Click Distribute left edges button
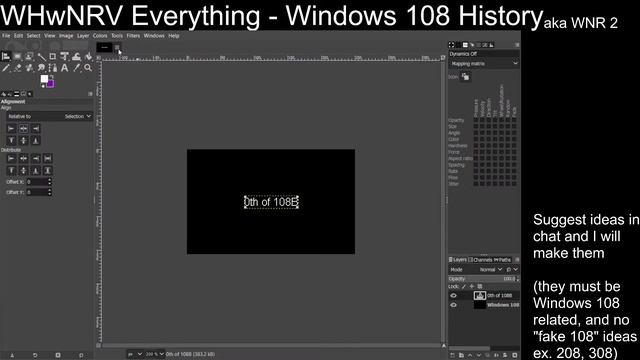This screenshot has height=360, width=640. pos(11,158)
